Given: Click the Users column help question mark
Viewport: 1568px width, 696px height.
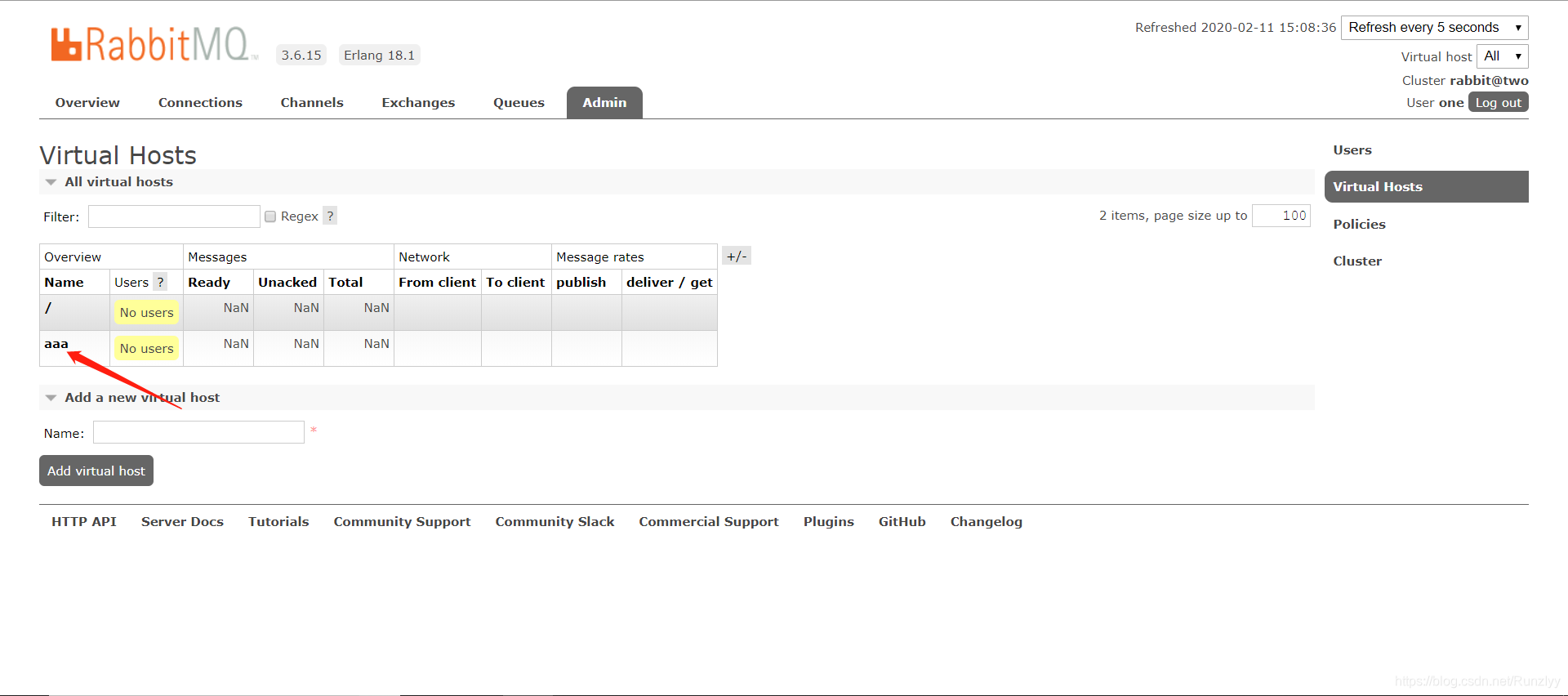Looking at the screenshot, I should point(161,282).
